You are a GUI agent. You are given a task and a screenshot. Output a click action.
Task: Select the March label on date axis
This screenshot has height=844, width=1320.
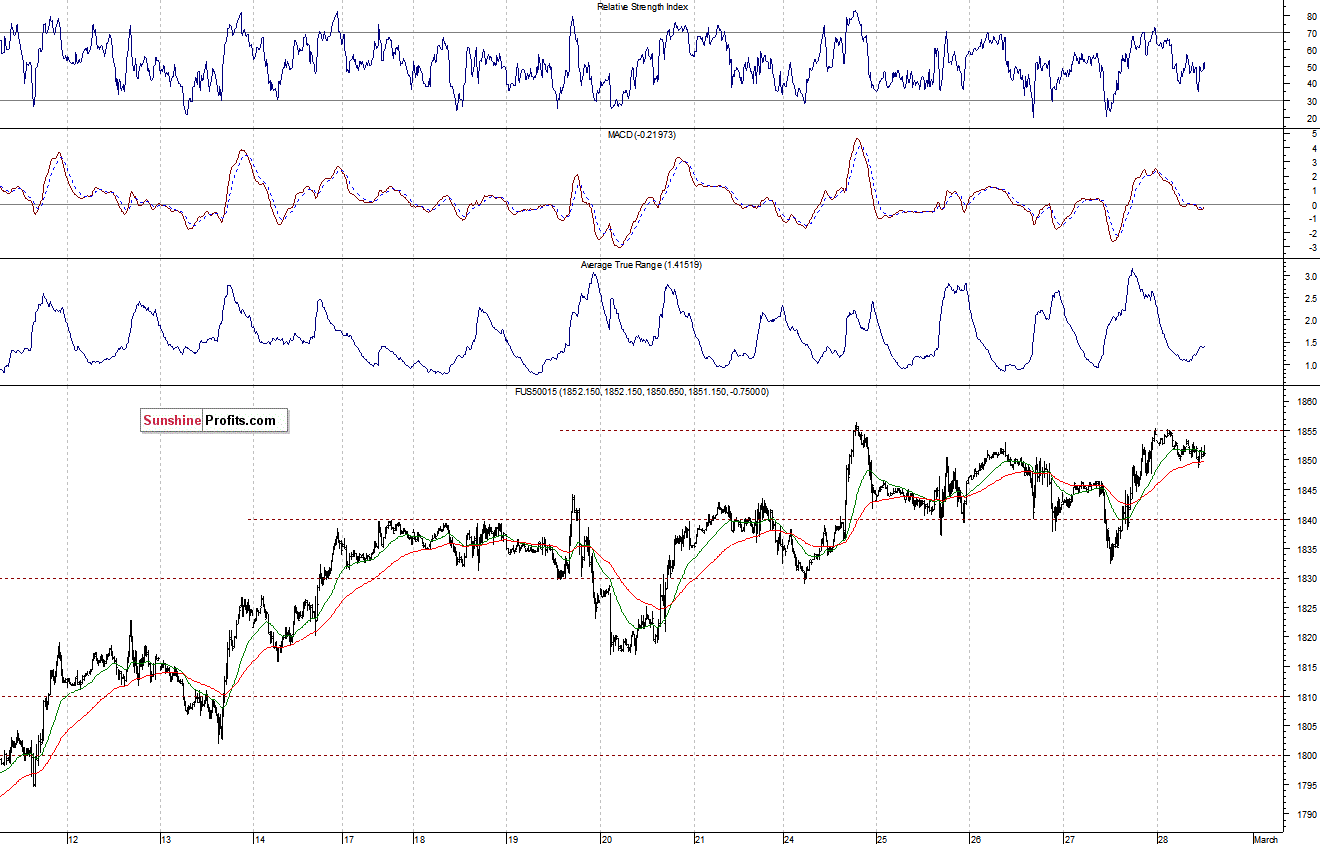[x=1266, y=838]
